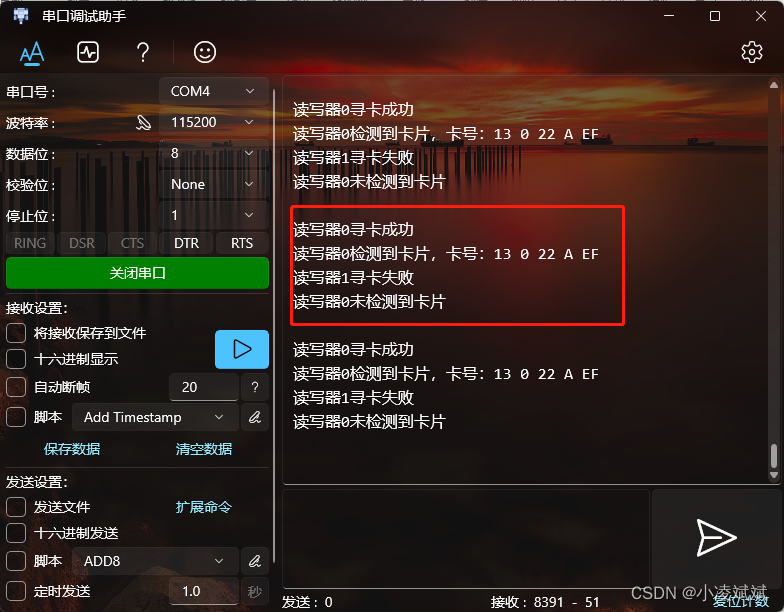The width and height of the screenshot is (784, 612).
Task: Open settings gear icon
Action: click(x=752, y=52)
